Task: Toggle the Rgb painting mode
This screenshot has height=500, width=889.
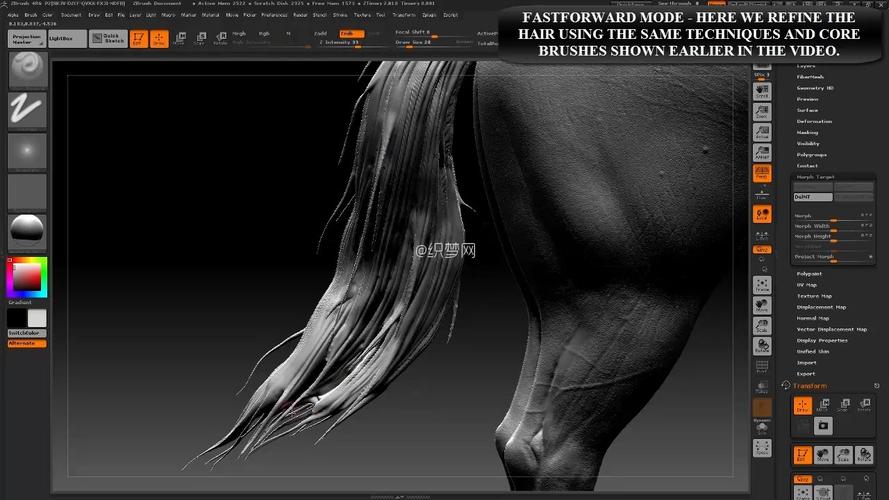Action: coord(264,33)
